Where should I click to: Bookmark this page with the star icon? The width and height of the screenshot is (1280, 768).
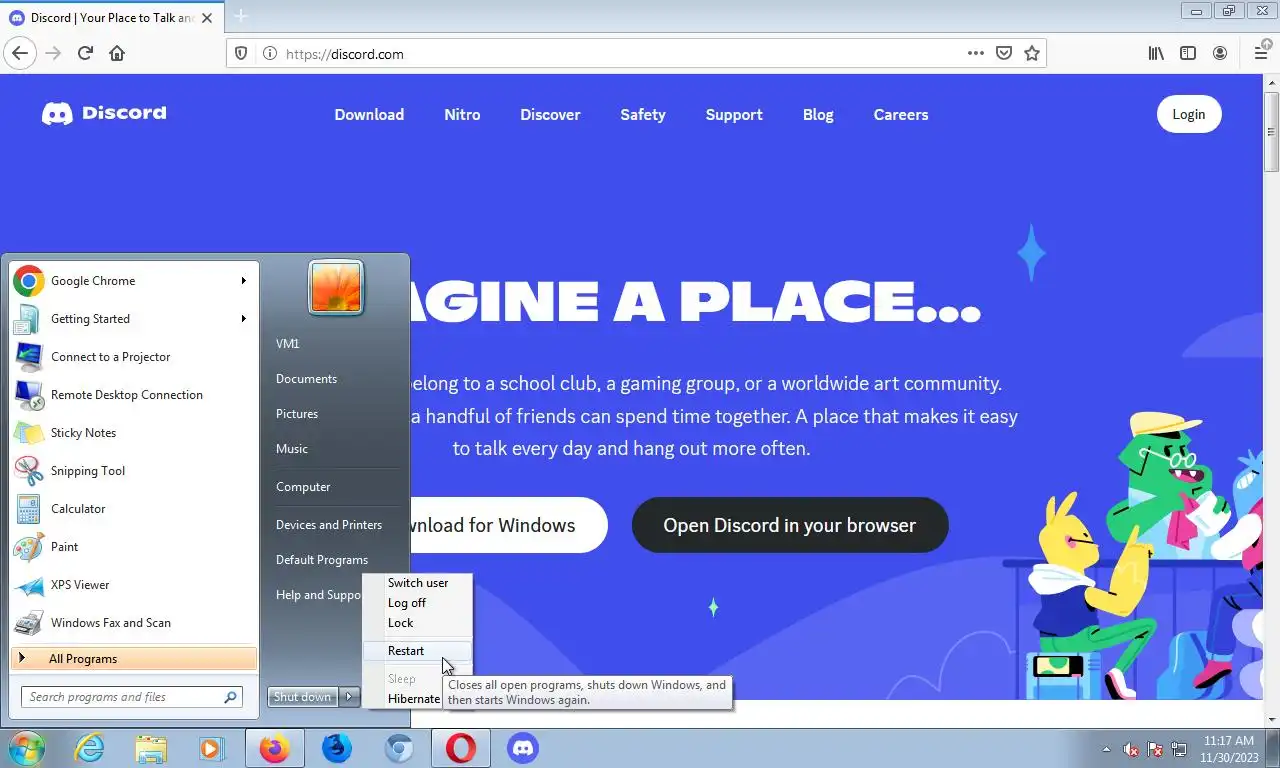coord(1032,53)
